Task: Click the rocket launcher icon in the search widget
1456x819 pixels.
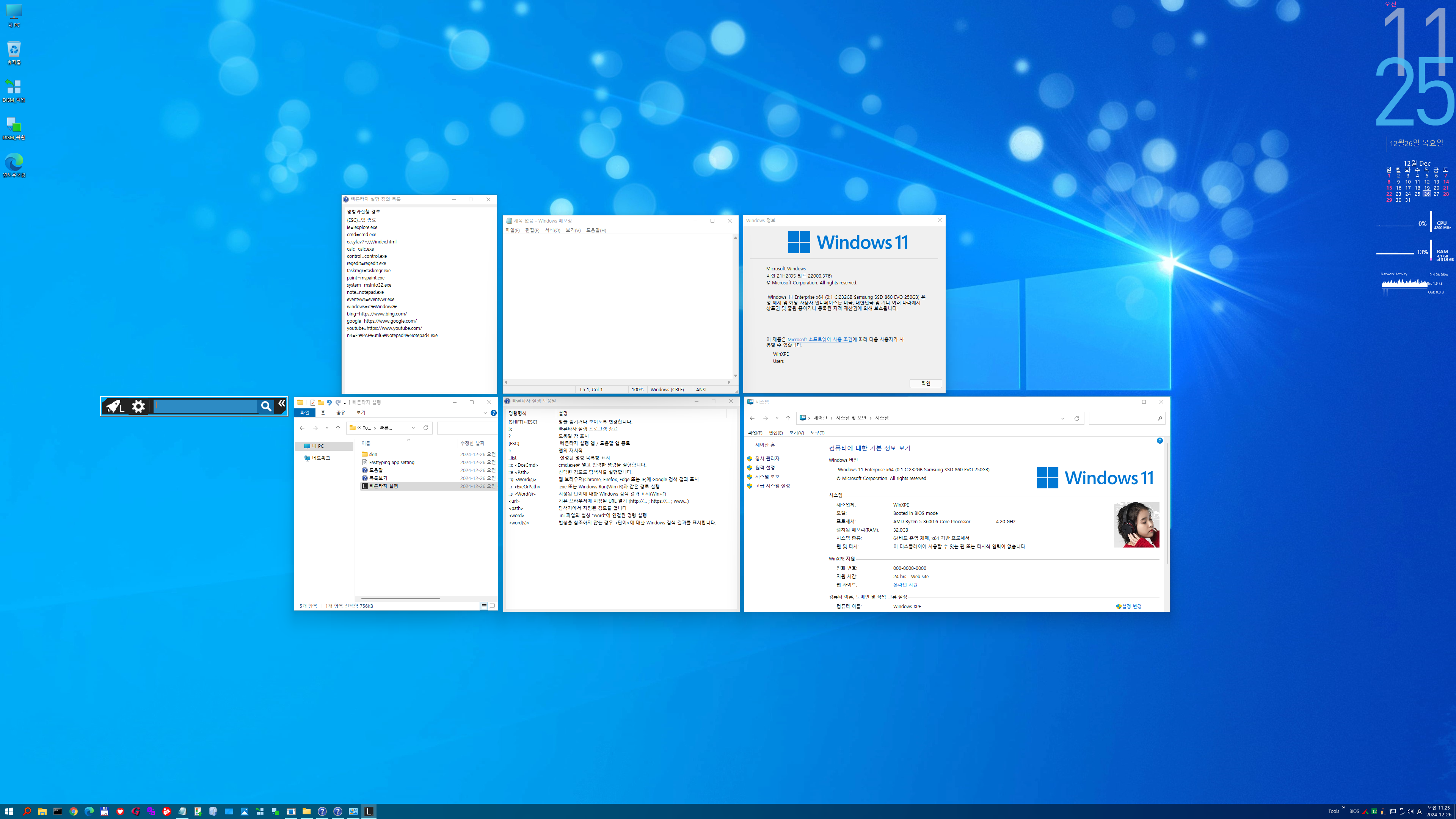Action: click(x=115, y=406)
